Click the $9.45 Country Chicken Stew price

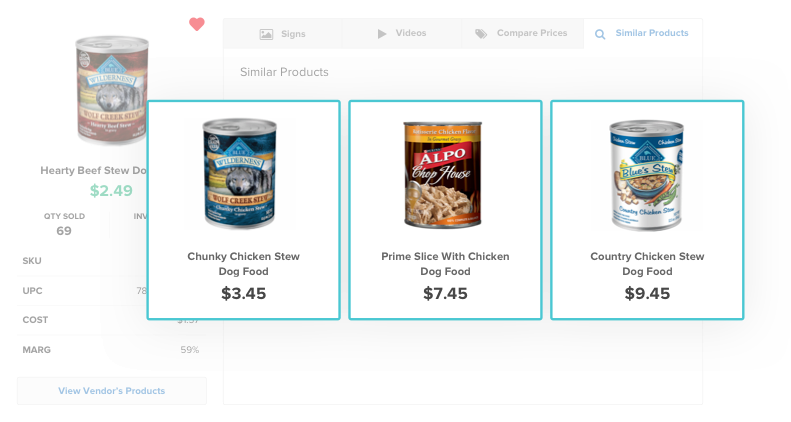[x=647, y=294]
